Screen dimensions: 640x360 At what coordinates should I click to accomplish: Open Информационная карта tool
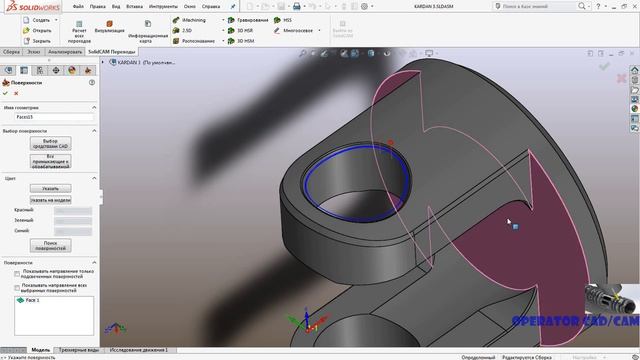click(148, 32)
